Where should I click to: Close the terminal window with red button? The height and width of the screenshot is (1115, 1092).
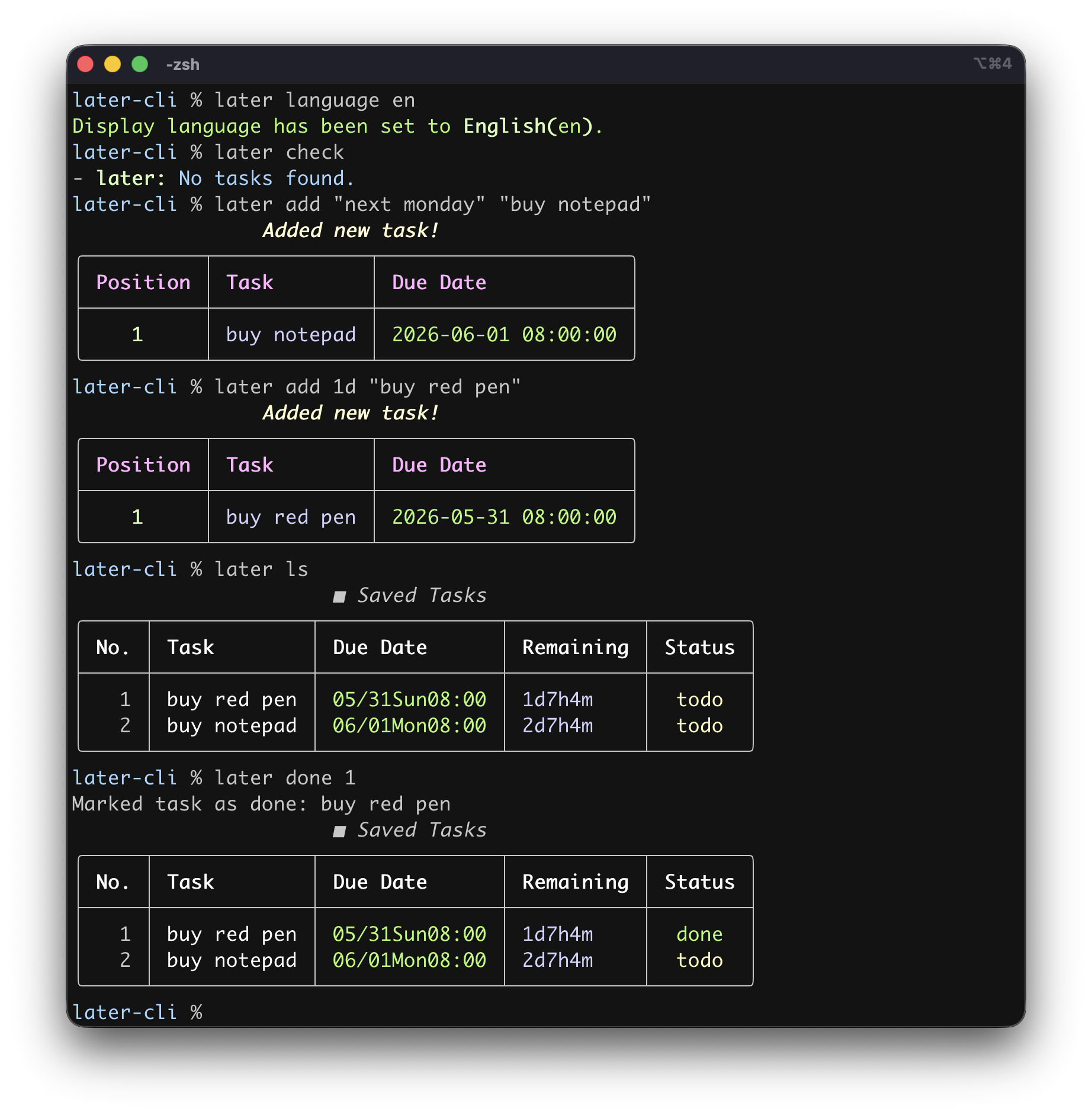(86, 64)
